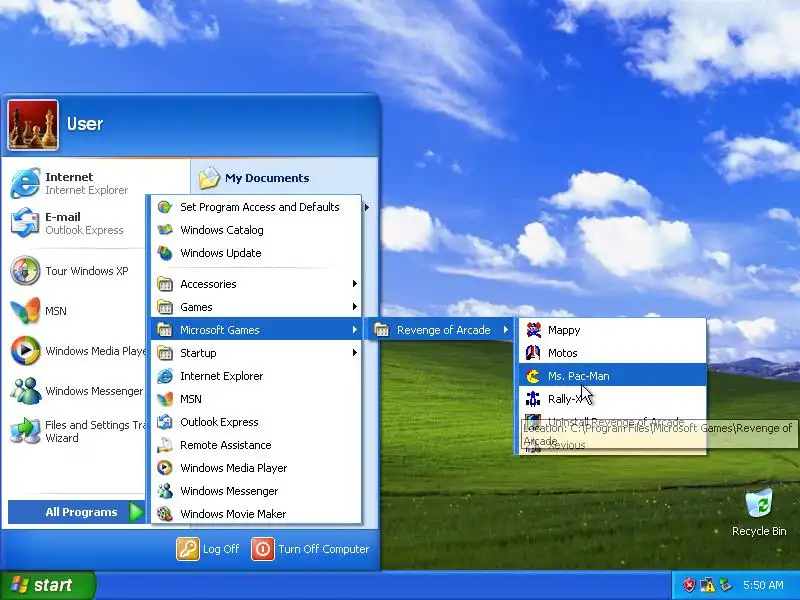Click the chess user account picture

pos(33,125)
